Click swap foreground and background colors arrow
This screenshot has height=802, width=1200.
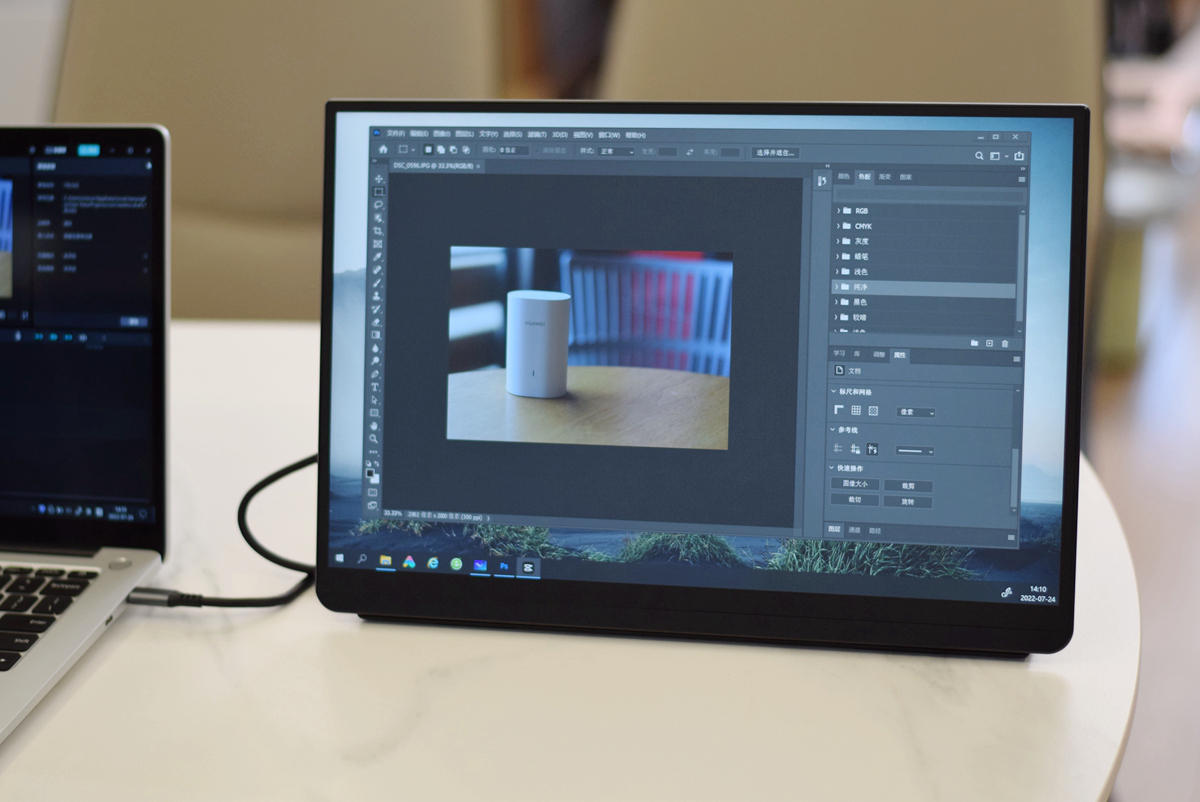tap(376, 463)
